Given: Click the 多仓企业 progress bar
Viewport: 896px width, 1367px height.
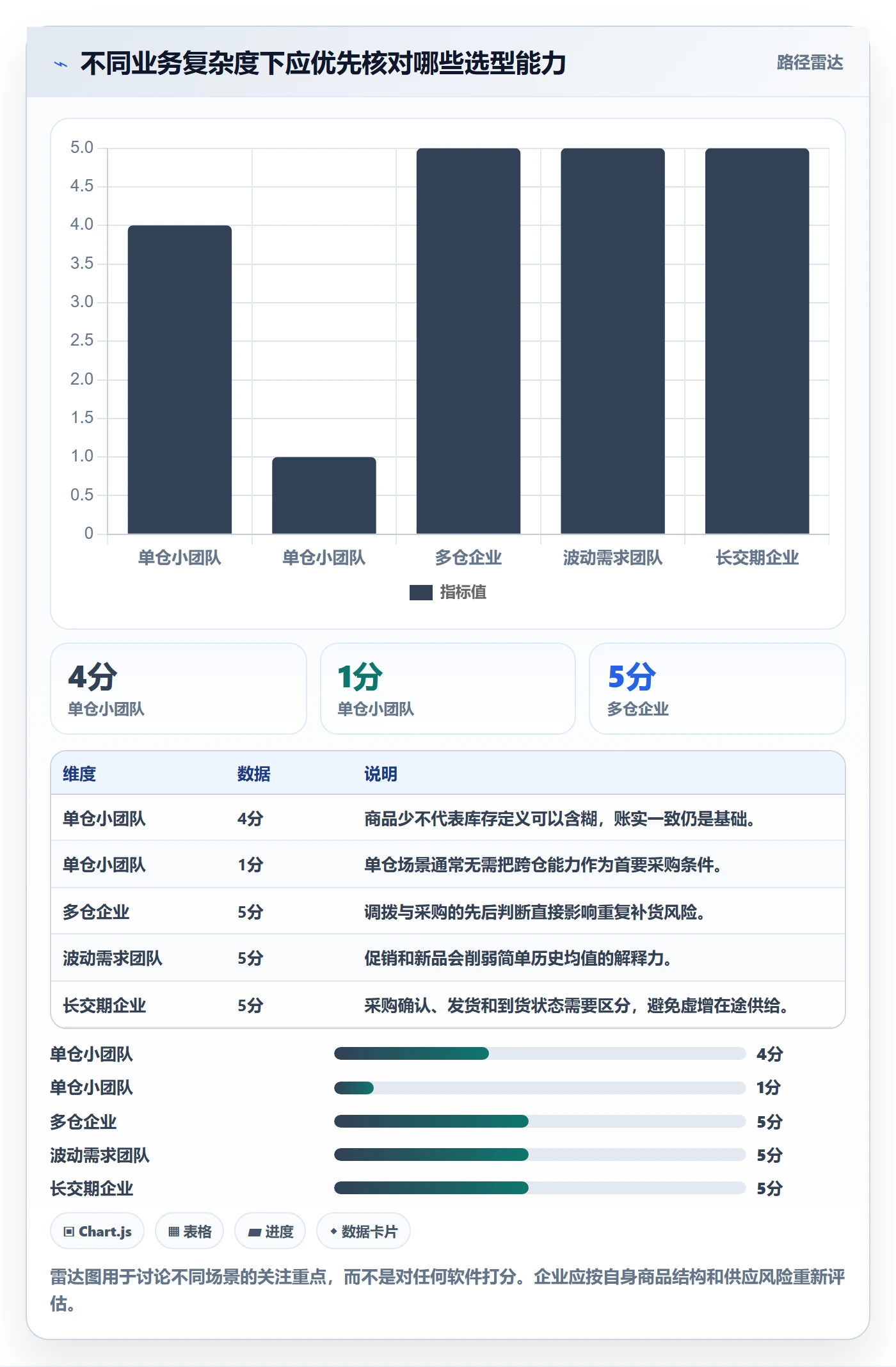Looking at the screenshot, I should [x=540, y=1121].
